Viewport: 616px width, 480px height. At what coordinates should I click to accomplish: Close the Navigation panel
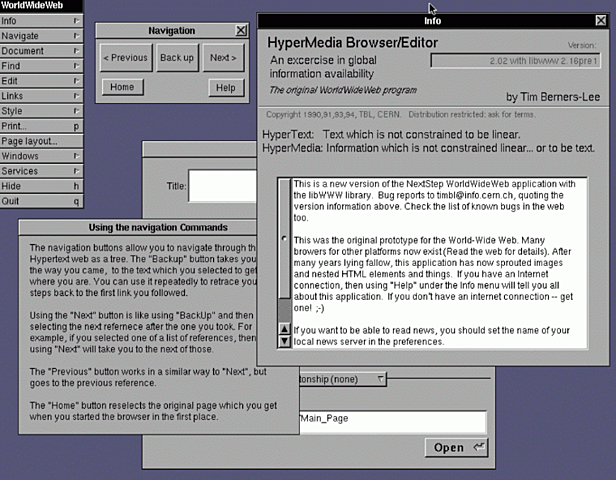pyautogui.click(x=241, y=30)
